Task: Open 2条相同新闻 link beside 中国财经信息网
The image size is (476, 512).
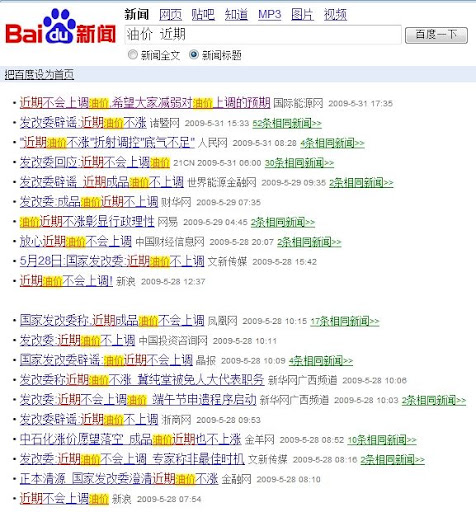Action: [309, 242]
